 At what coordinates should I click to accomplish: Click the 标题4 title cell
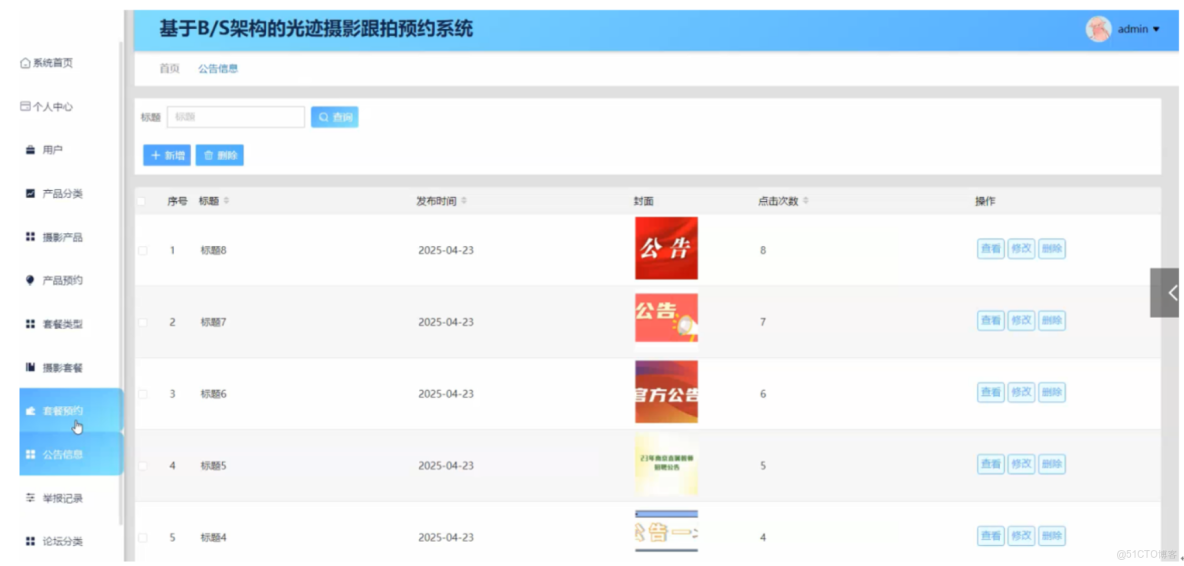pyautogui.click(x=214, y=538)
